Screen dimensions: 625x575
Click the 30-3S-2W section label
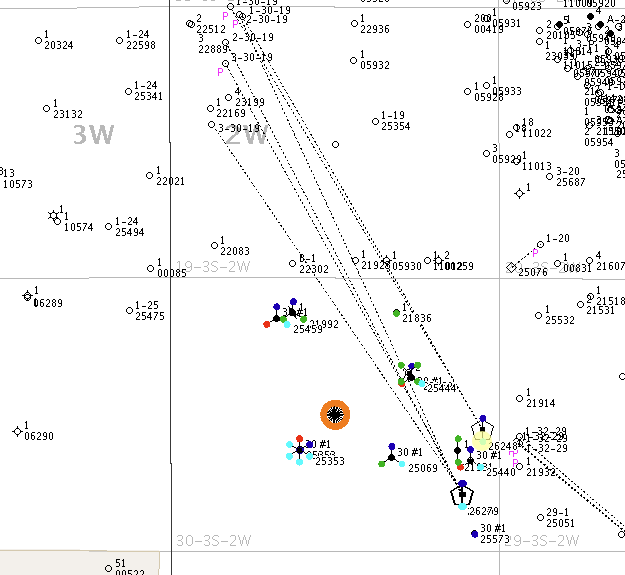point(212,541)
